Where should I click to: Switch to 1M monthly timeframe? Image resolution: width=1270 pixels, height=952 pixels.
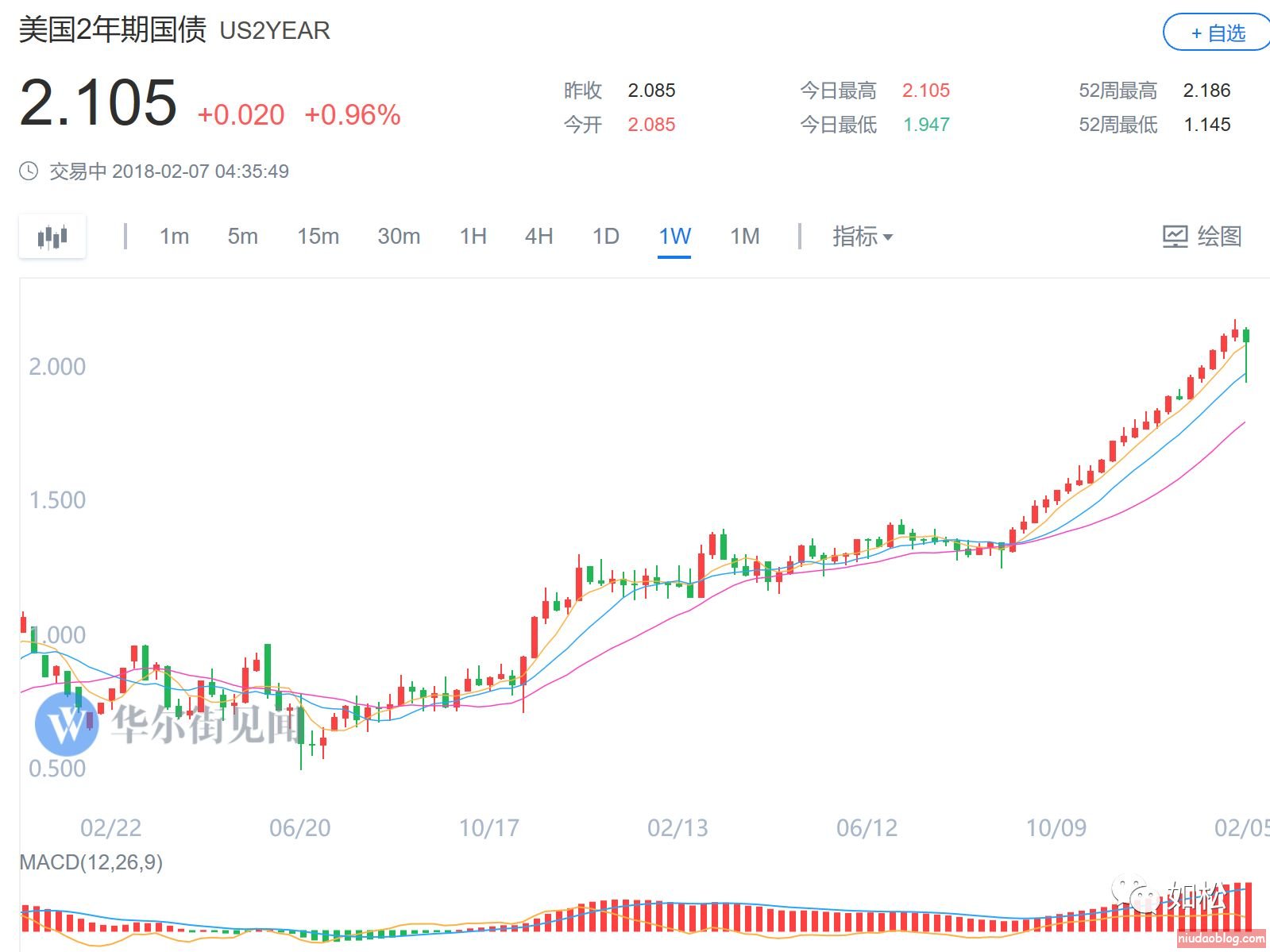744,237
